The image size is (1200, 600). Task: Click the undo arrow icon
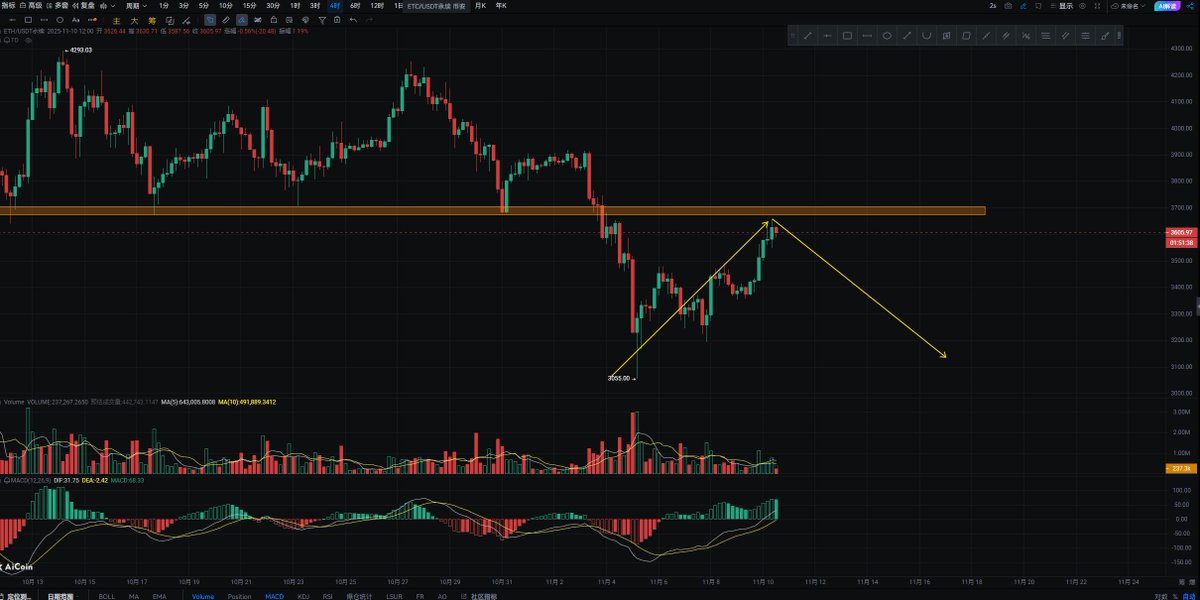coord(353,19)
